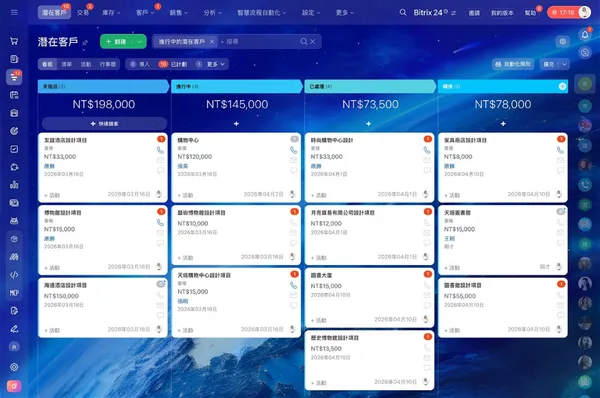This screenshot has width=600, height=398.
Task: Switch to the 清單 view tab
Action: tap(67, 64)
